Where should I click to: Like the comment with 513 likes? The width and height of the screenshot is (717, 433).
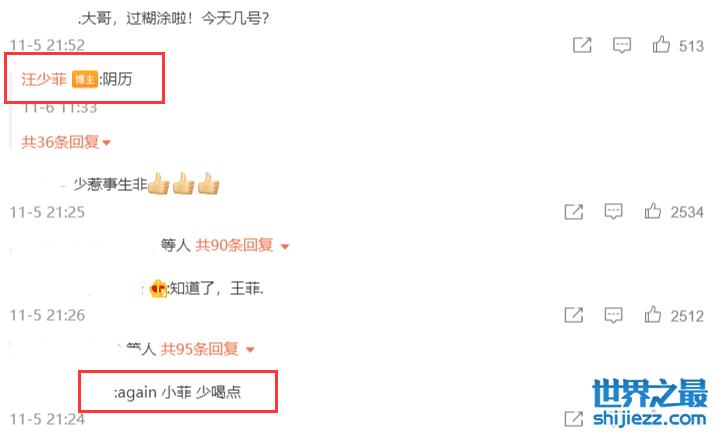click(x=661, y=45)
